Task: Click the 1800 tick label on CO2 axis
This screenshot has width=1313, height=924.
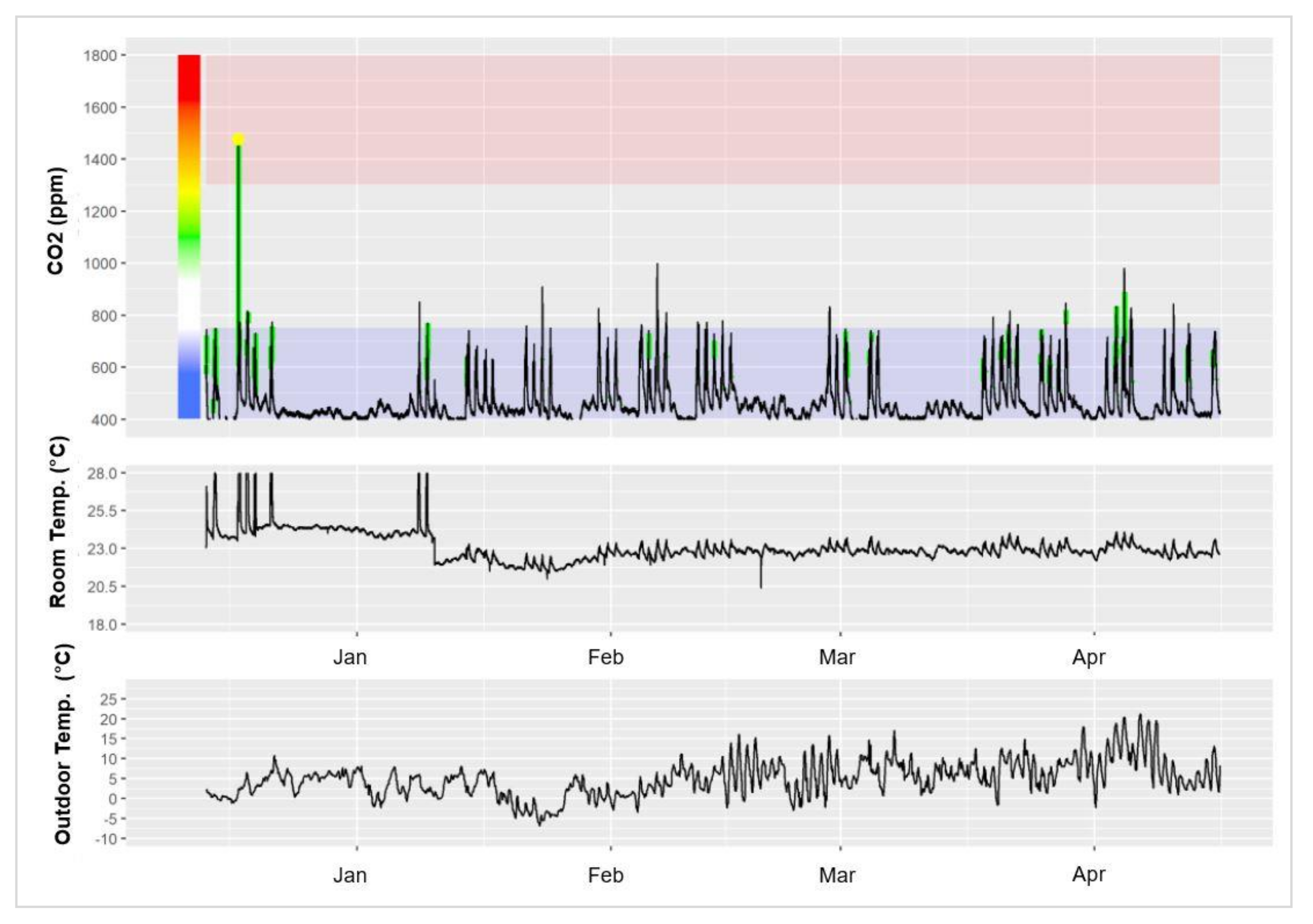Action: point(100,56)
